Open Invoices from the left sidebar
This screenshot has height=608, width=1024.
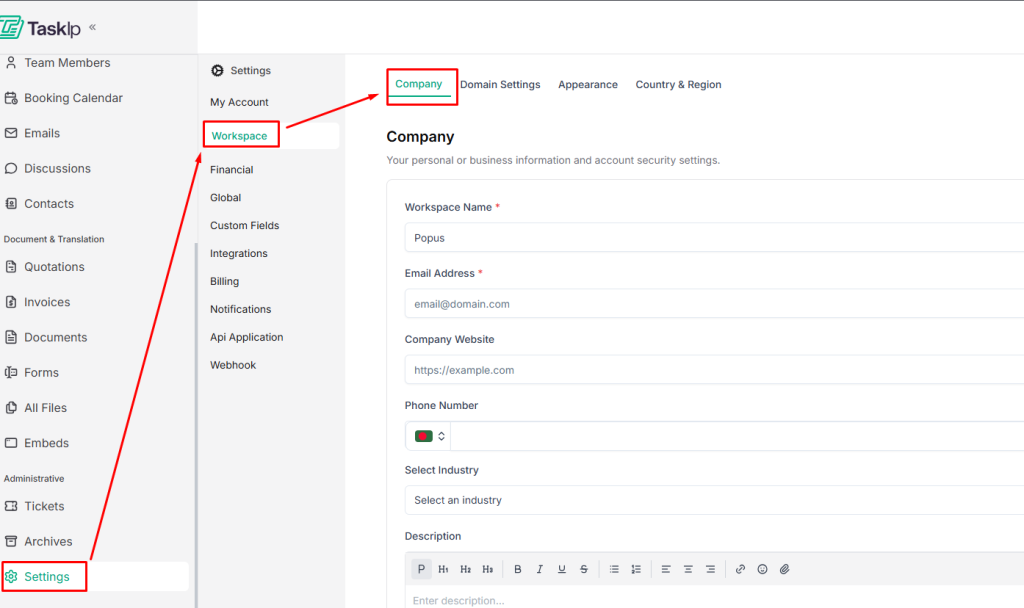point(47,302)
